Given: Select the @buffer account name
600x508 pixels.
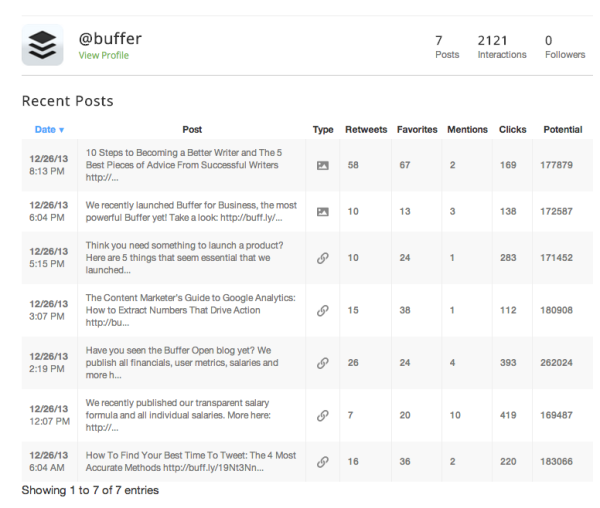Looking at the screenshot, I should click(x=110, y=39).
